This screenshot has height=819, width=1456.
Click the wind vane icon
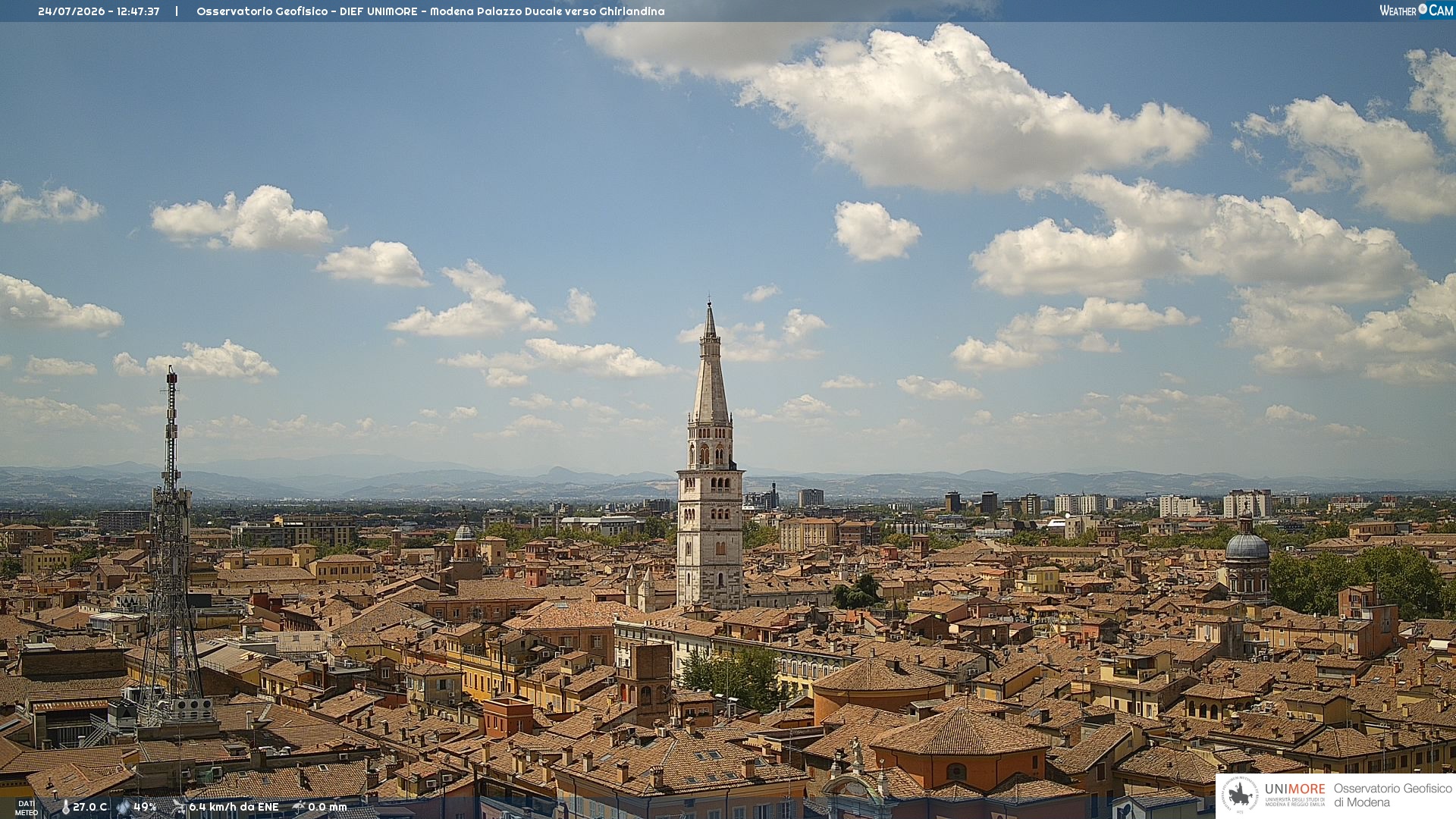click(179, 807)
